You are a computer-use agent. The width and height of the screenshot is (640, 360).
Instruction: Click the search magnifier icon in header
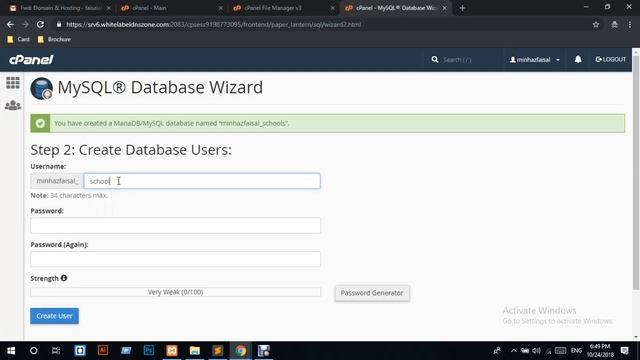point(435,60)
